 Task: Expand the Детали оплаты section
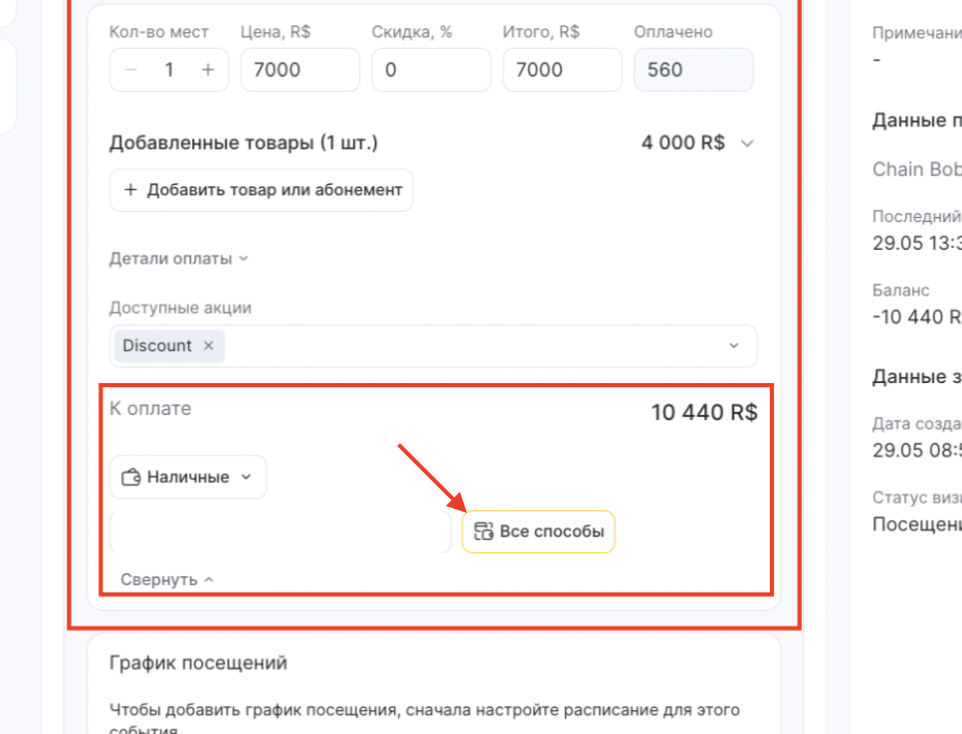[x=179, y=258]
